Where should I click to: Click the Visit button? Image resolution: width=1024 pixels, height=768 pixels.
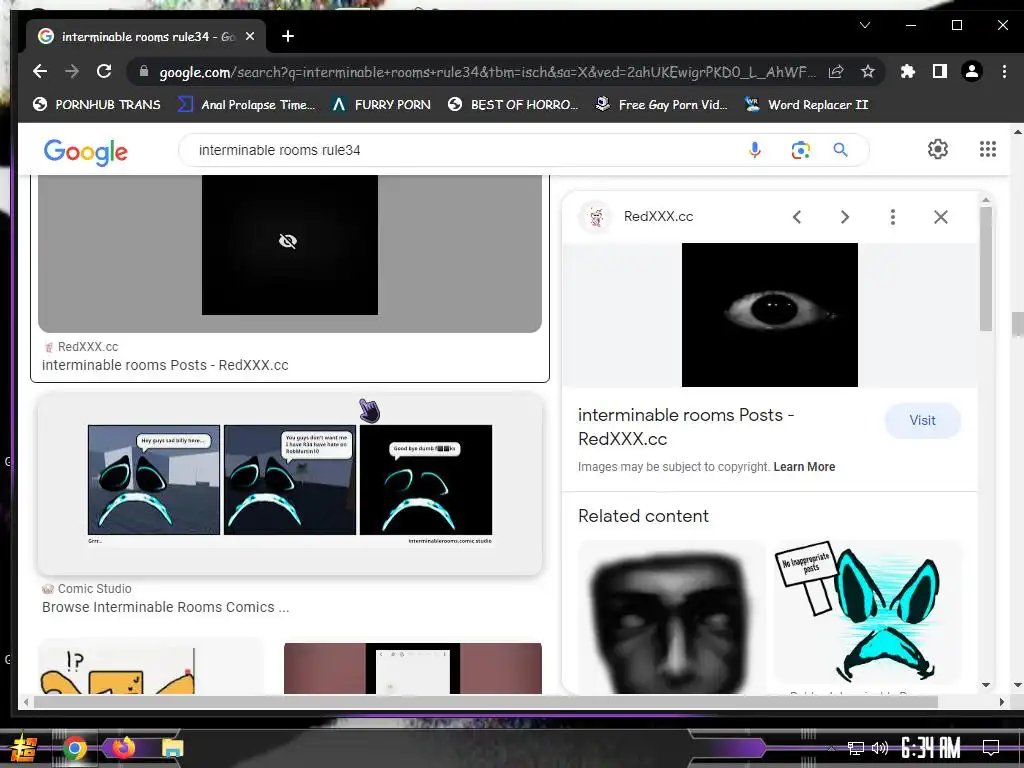923,421
